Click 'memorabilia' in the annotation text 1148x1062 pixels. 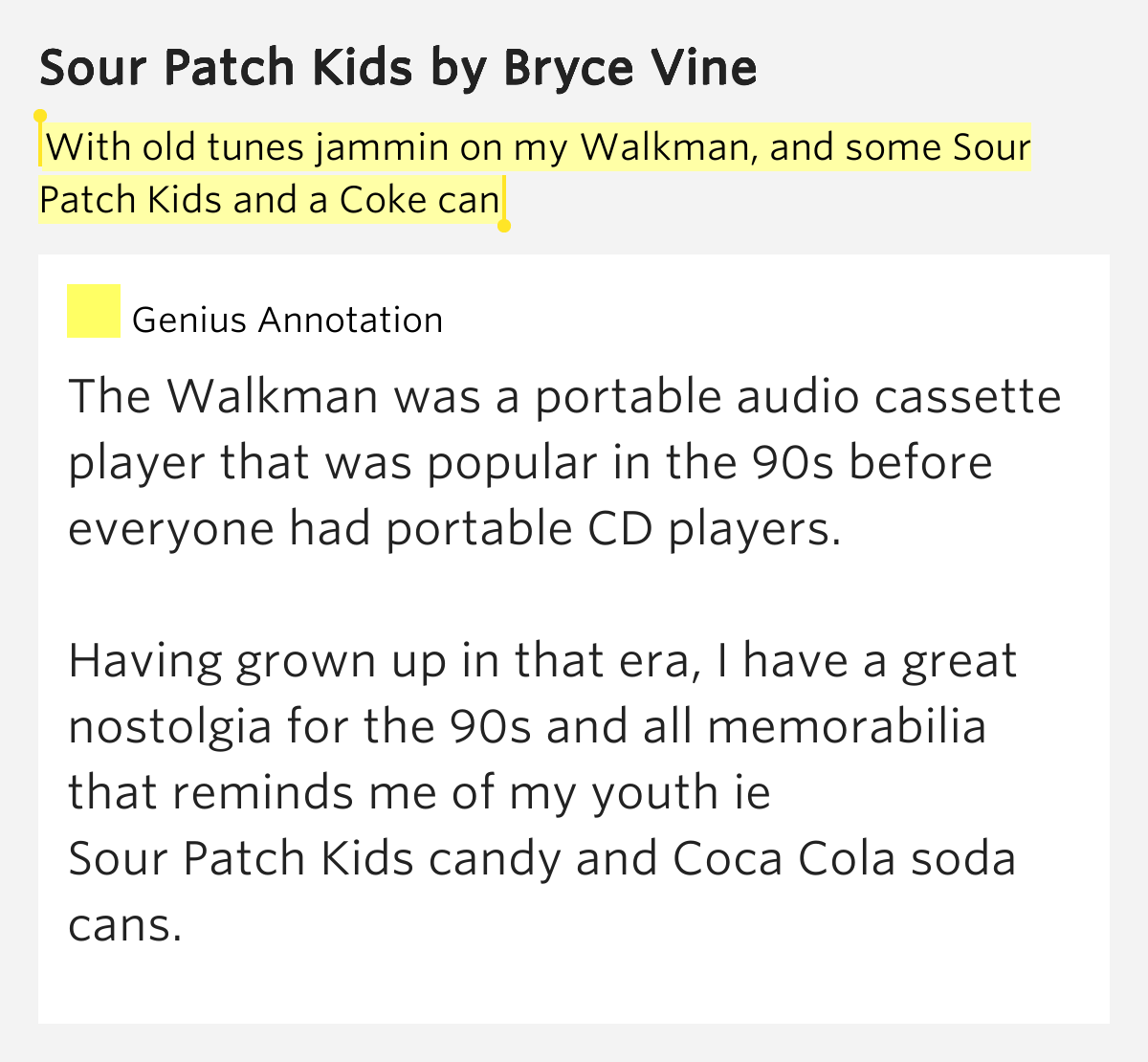point(847,727)
